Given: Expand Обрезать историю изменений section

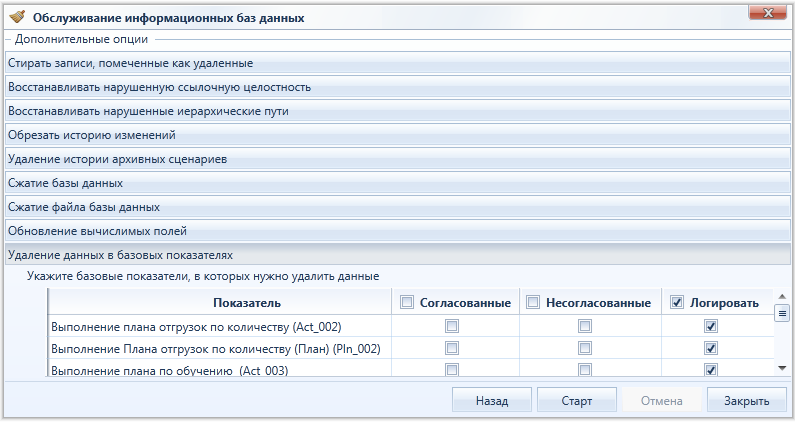Looking at the screenshot, I should pyautogui.click(x=398, y=135).
